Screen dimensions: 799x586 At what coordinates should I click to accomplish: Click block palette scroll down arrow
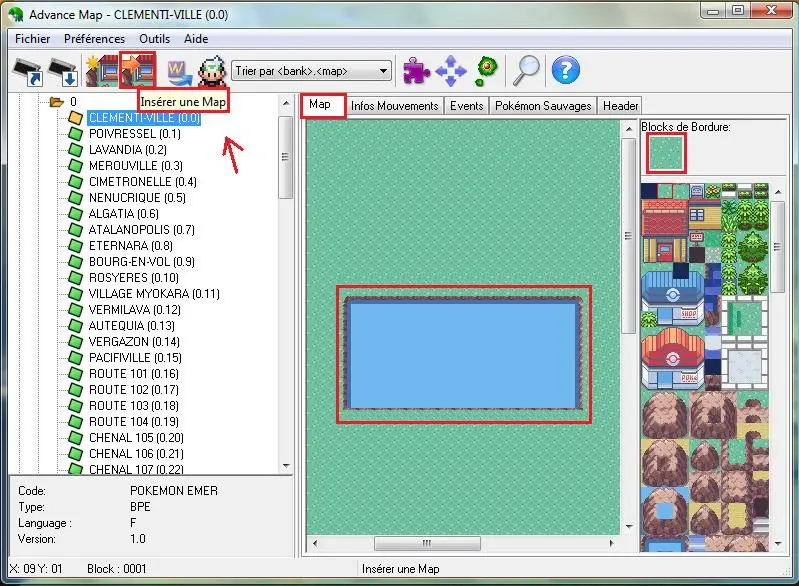click(778, 544)
